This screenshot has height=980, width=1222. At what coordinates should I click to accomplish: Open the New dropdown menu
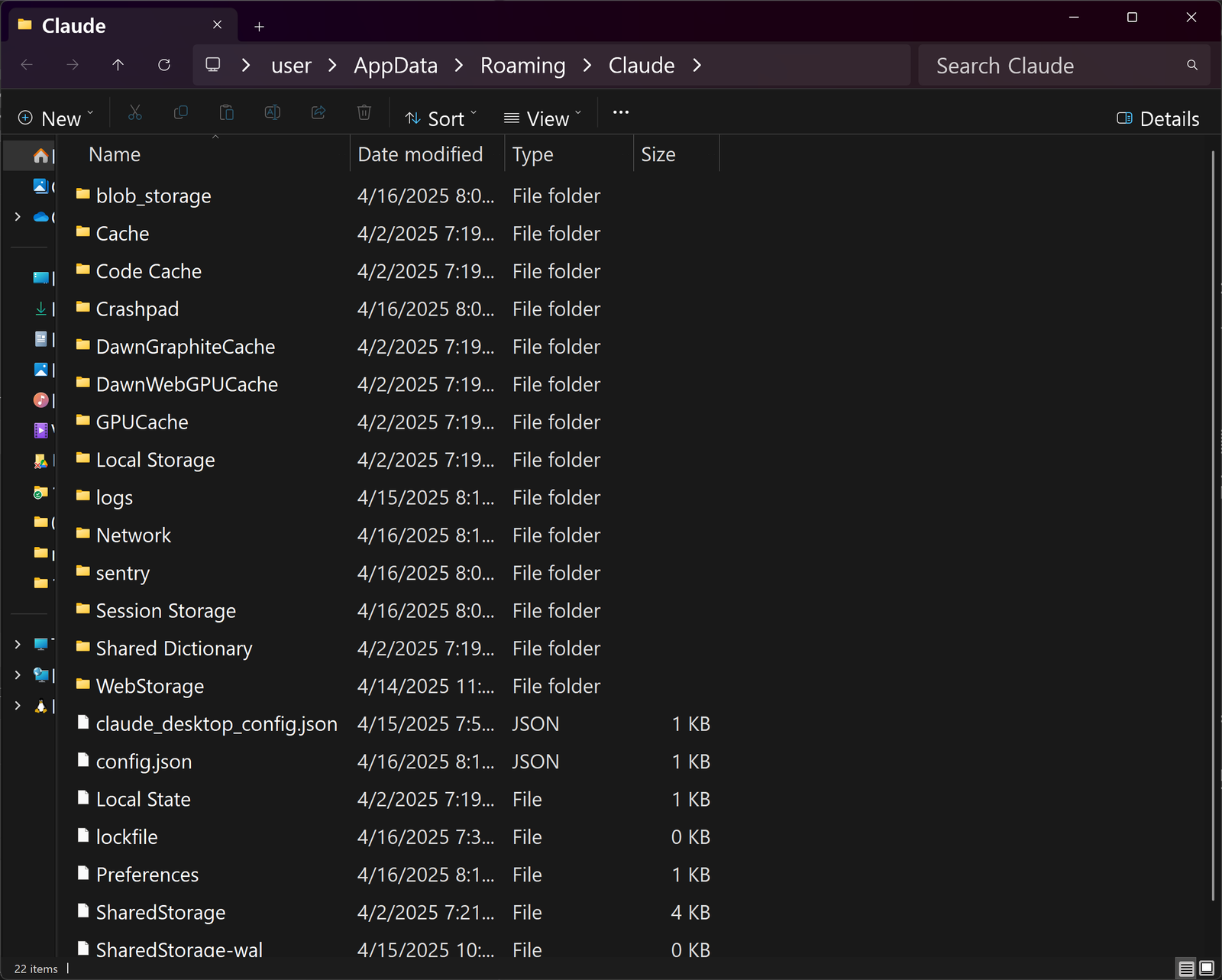(x=56, y=118)
